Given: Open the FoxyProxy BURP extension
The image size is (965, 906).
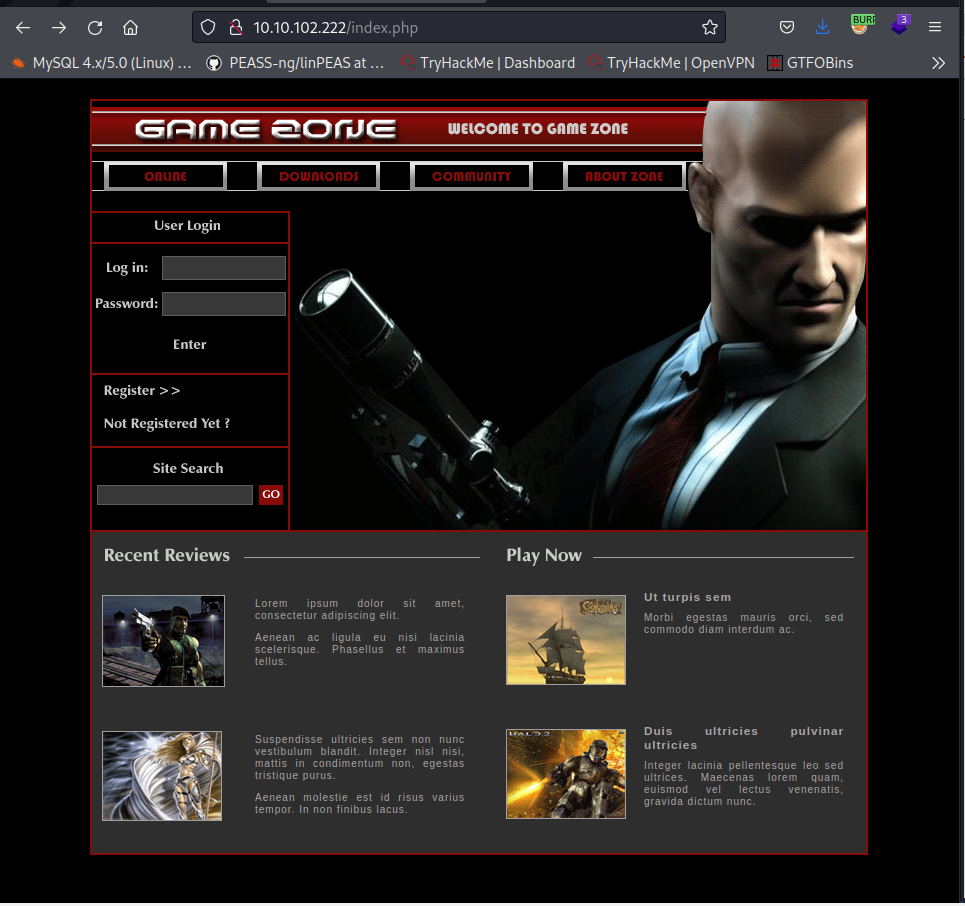Looking at the screenshot, I should coord(860,27).
